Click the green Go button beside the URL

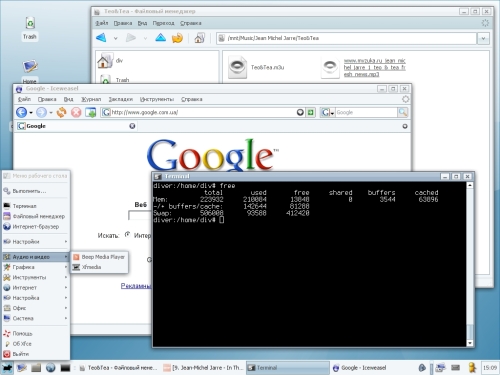click(311, 112)
